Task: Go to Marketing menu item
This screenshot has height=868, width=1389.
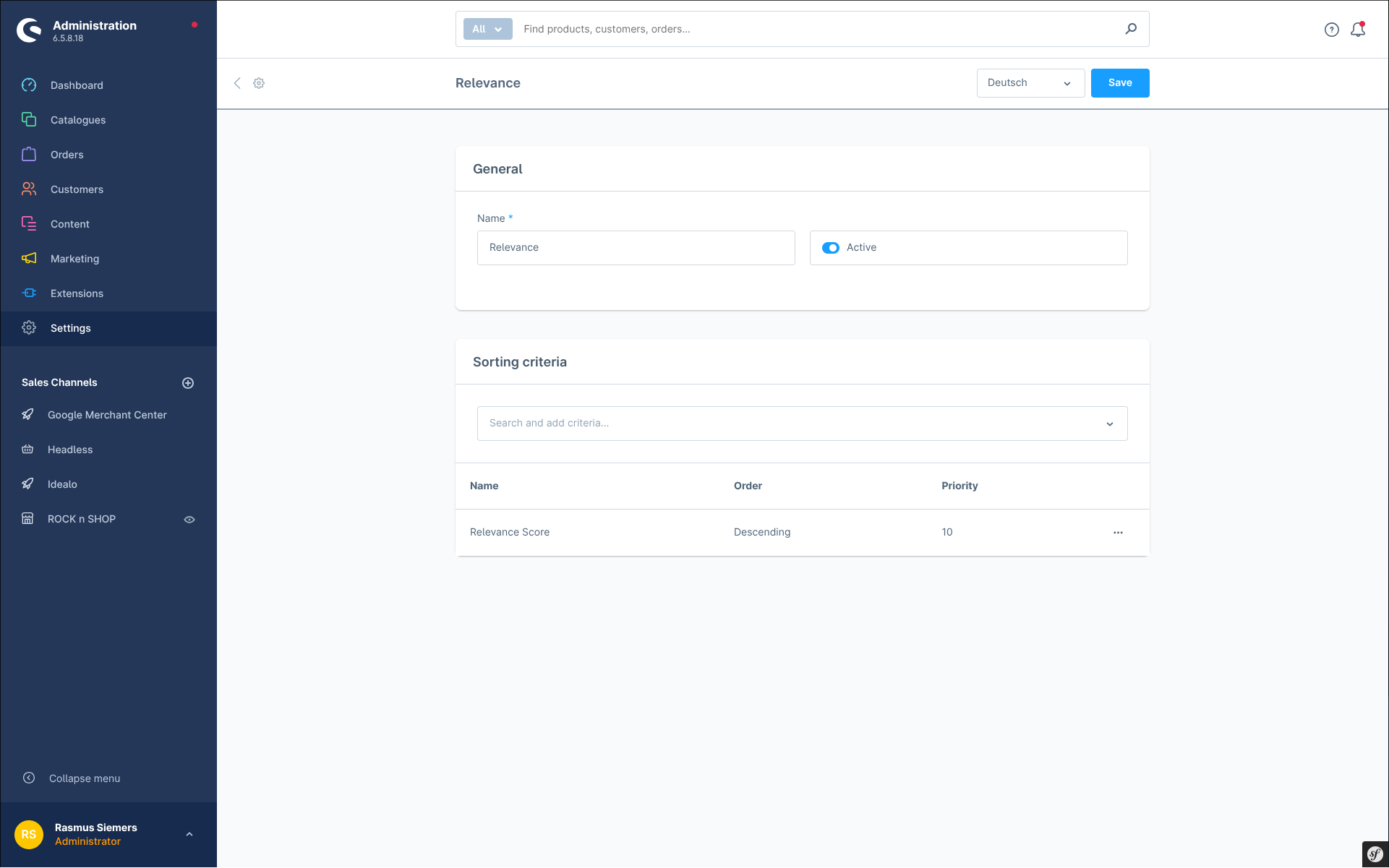Action: click(x=74, y=259)
